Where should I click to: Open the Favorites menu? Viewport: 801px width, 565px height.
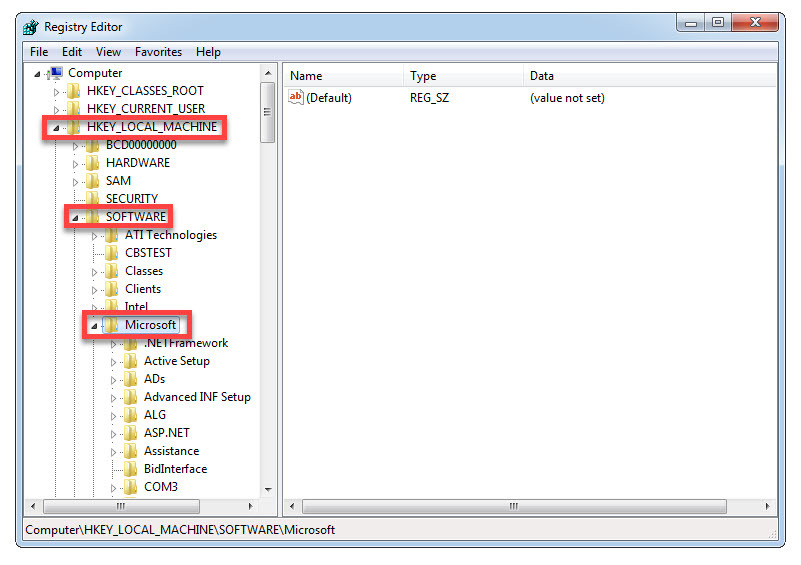coord(158,52)
